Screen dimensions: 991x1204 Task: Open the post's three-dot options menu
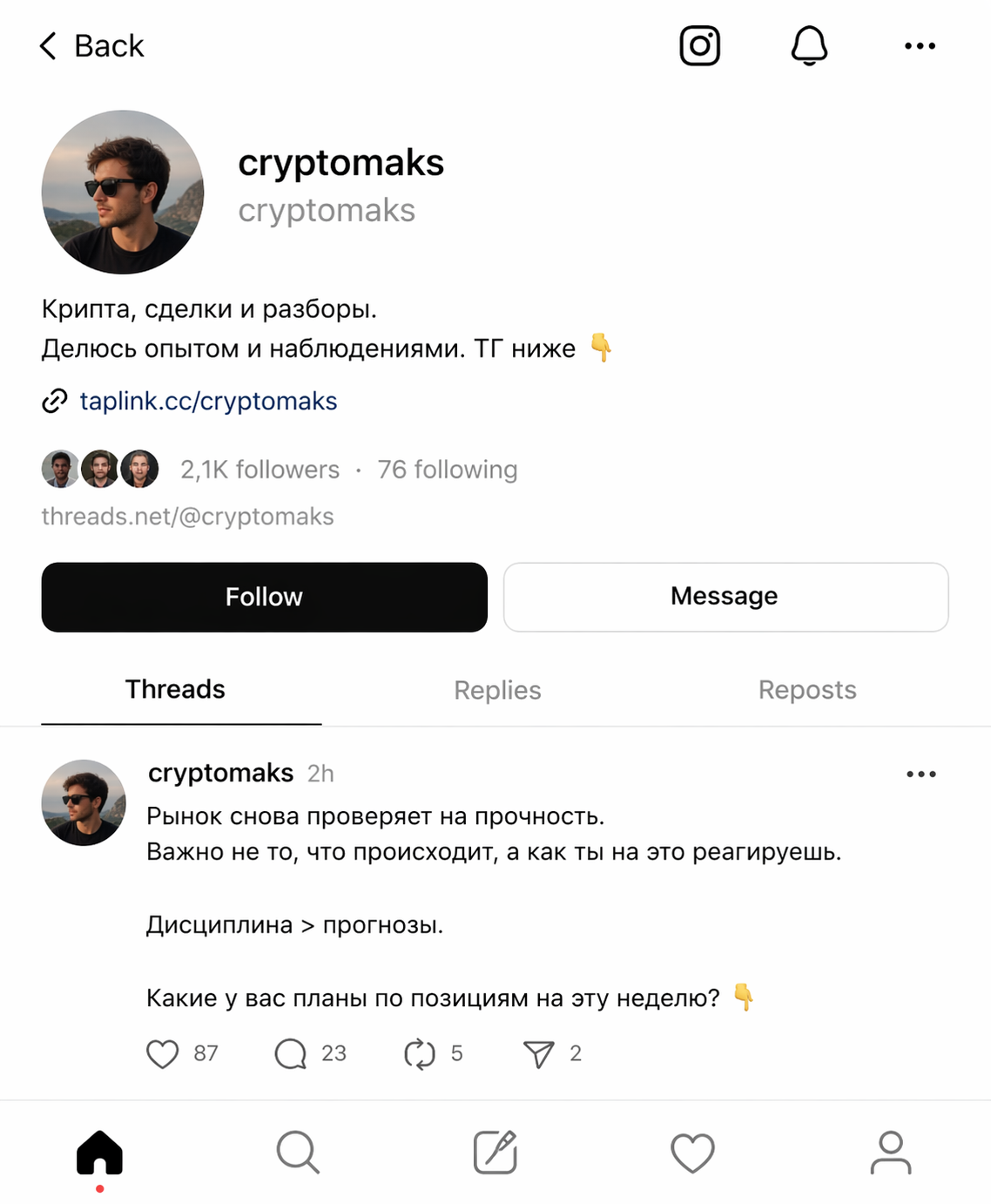(923, 774)
